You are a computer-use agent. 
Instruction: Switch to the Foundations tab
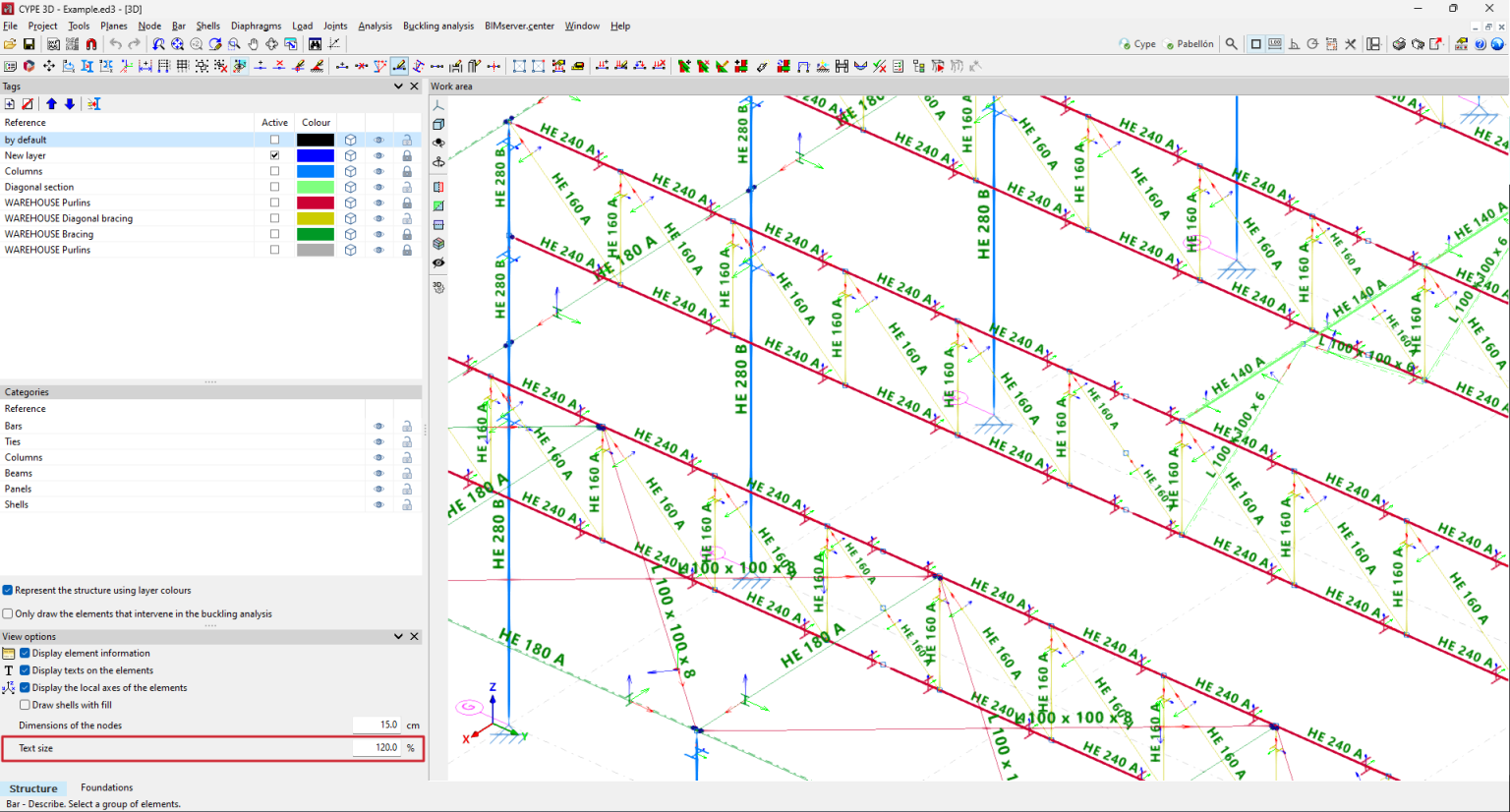(106, 787)
